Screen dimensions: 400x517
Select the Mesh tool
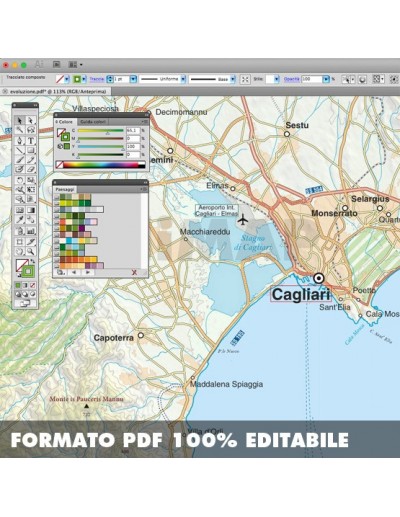click(x=20, y=210)
